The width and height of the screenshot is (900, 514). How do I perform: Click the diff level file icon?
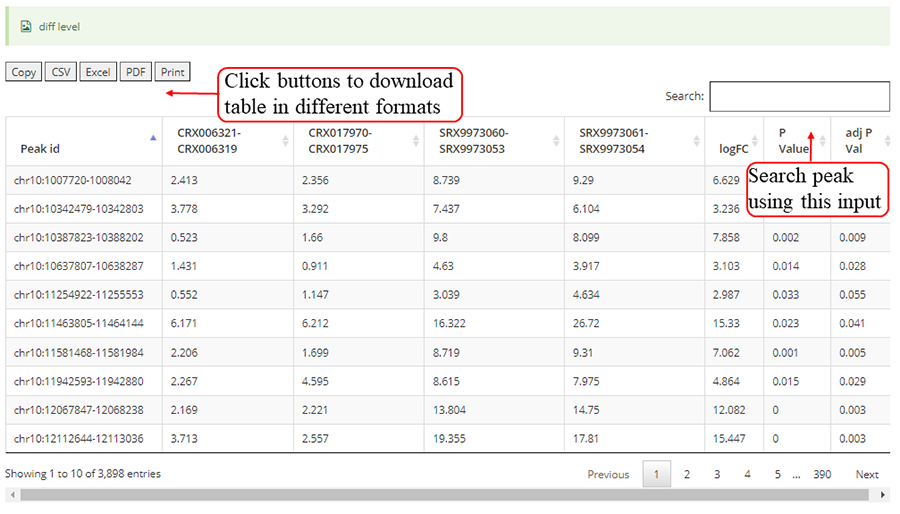coord(26,27)
